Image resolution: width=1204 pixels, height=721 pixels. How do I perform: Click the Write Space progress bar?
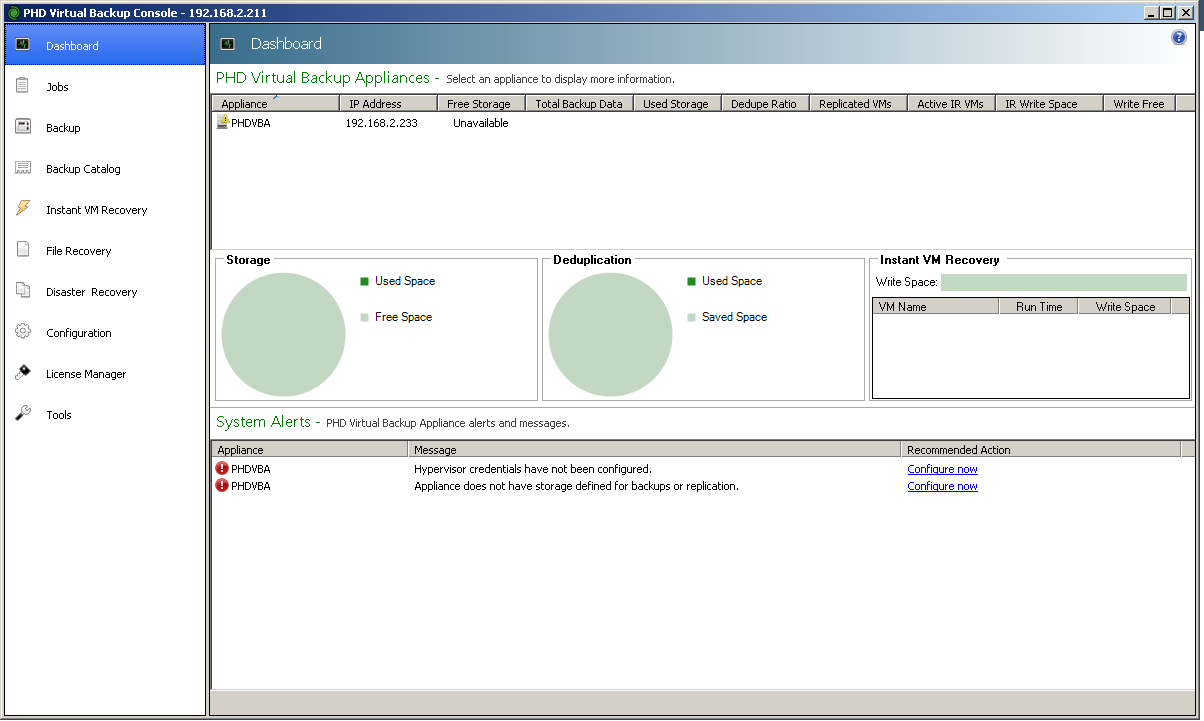click(x=1064, y=282)
